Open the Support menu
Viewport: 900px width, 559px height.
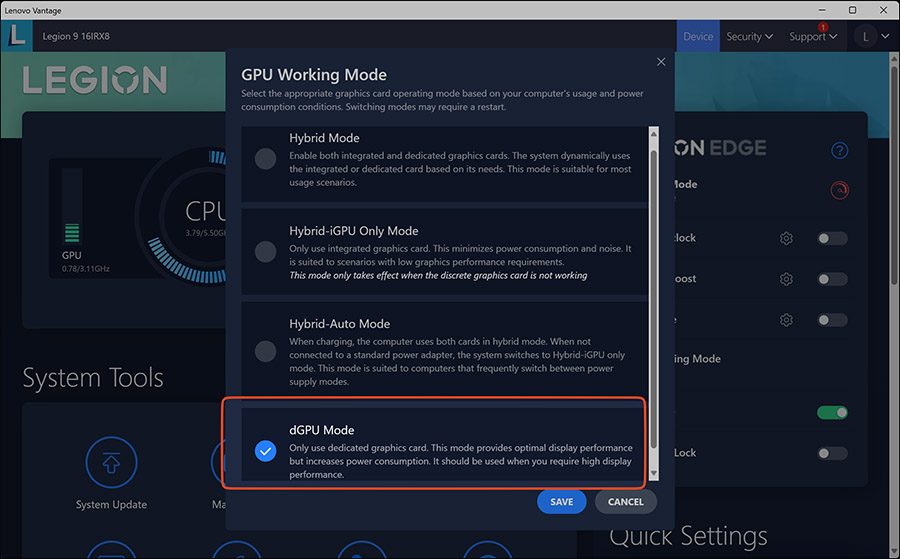813,36
